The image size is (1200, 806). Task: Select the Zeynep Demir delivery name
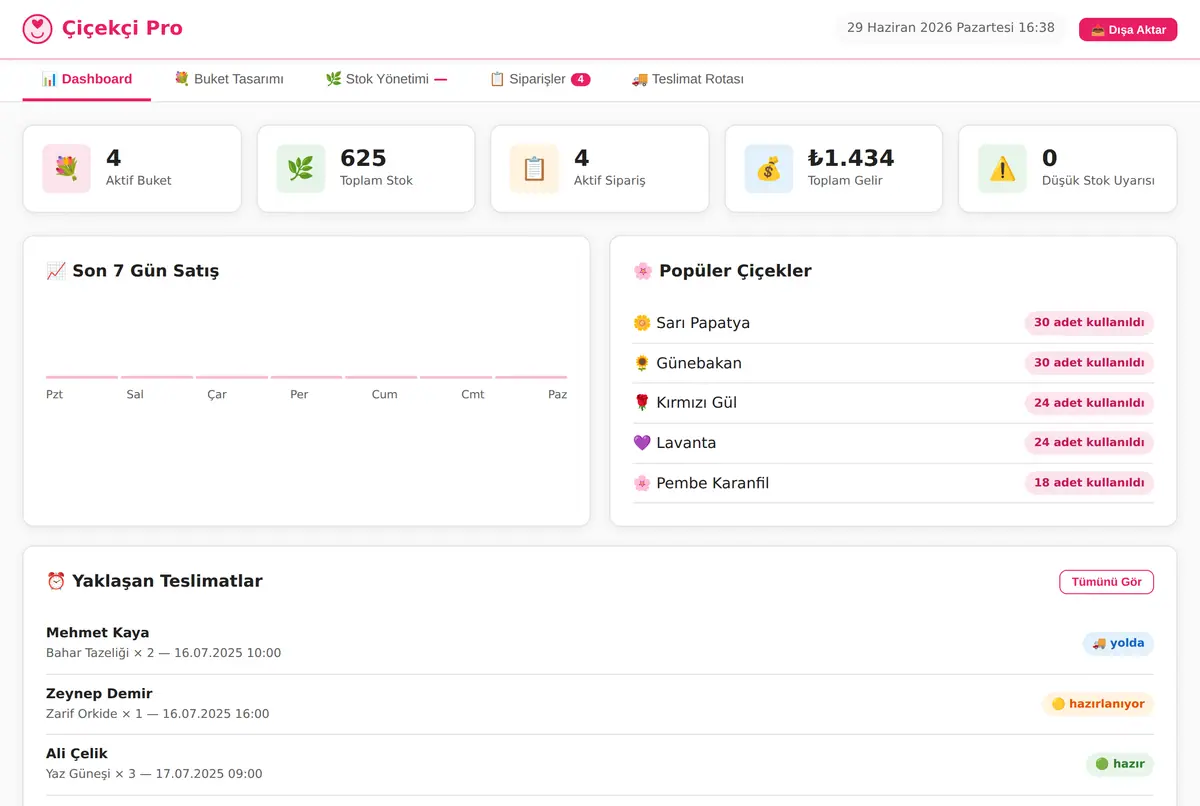(x=99, y=693)
